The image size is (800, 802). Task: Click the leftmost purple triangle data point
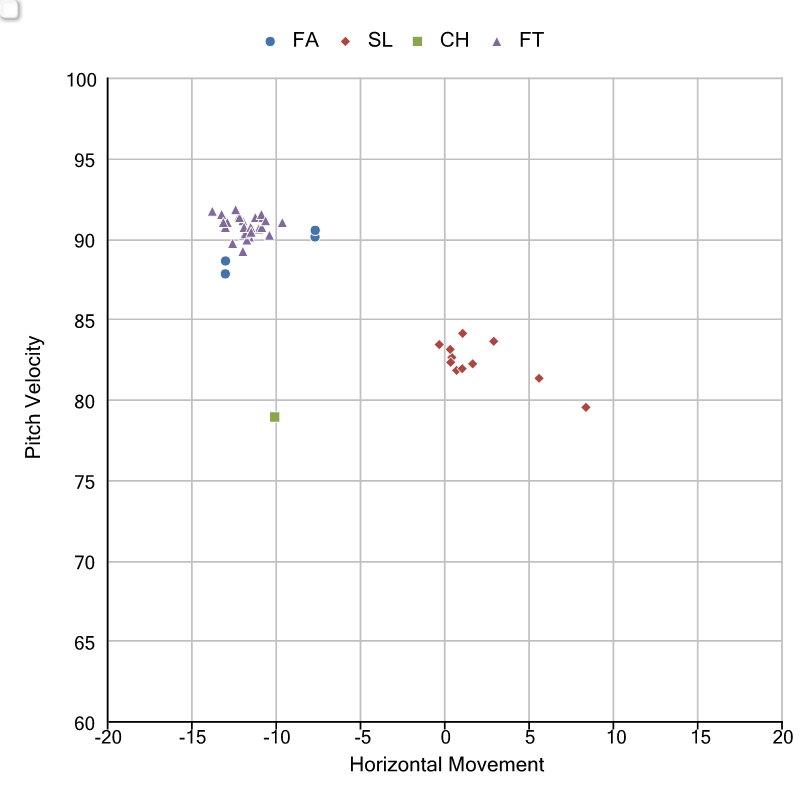click(212, 212)
